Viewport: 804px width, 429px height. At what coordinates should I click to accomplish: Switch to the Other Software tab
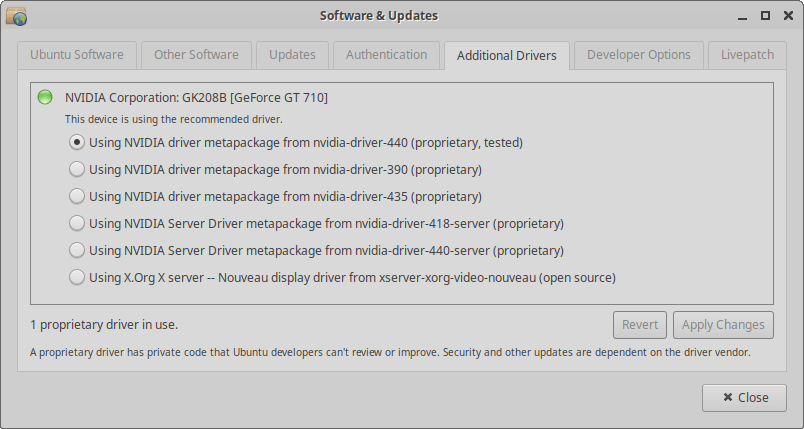coord(196,55)
